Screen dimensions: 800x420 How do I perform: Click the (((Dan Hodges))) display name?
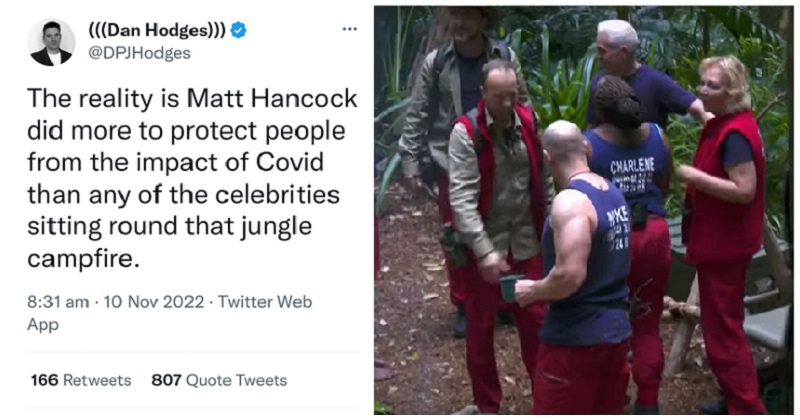(157, 31)
